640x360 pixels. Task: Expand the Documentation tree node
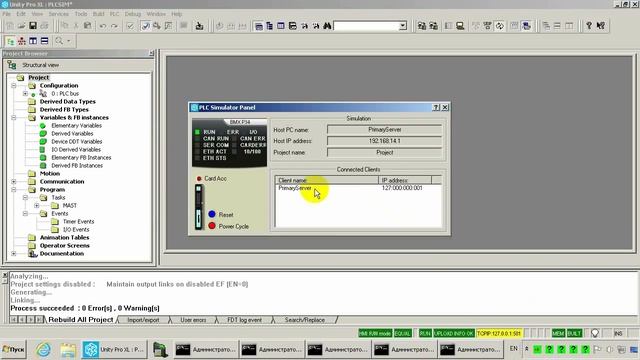point(14,253)
